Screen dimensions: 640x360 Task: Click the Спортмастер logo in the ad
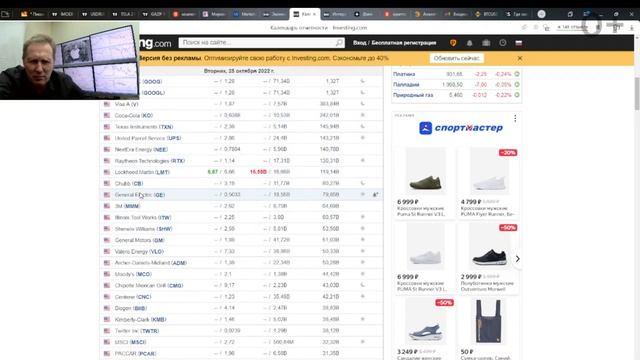pyautogui.click(x=461, y=128)
